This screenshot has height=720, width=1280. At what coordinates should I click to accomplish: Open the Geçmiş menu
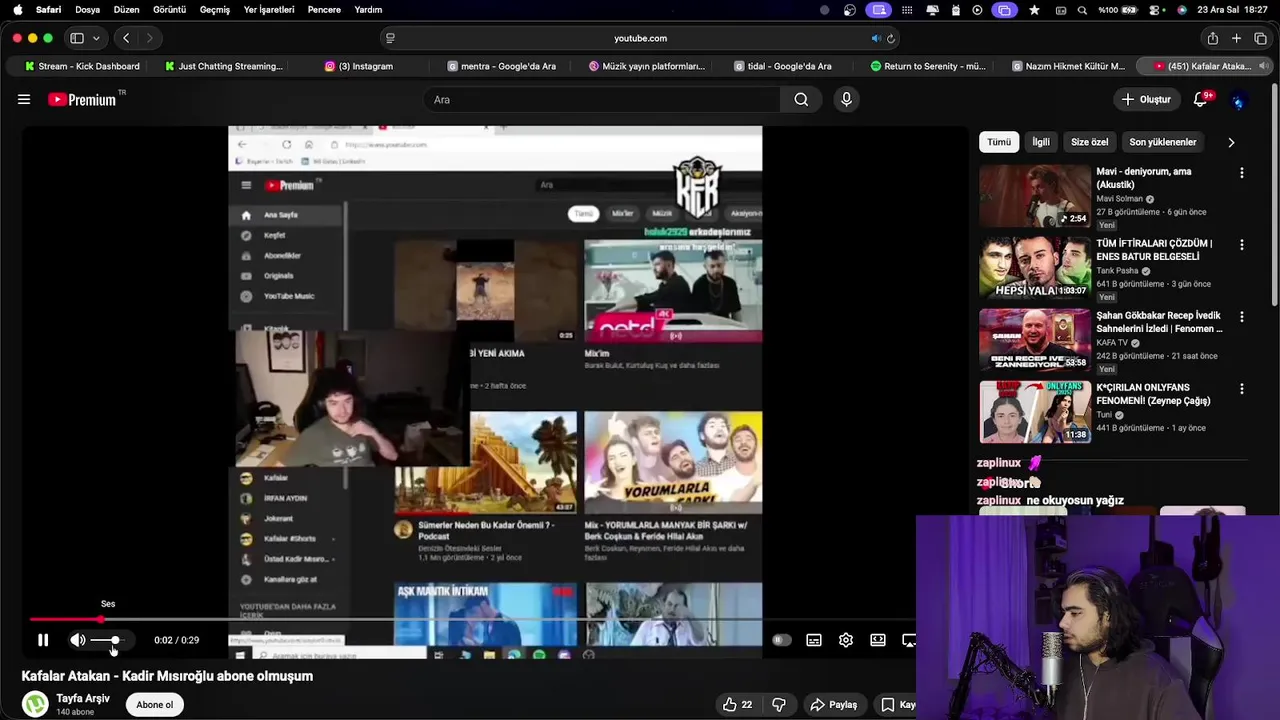(x=215, y=9)
